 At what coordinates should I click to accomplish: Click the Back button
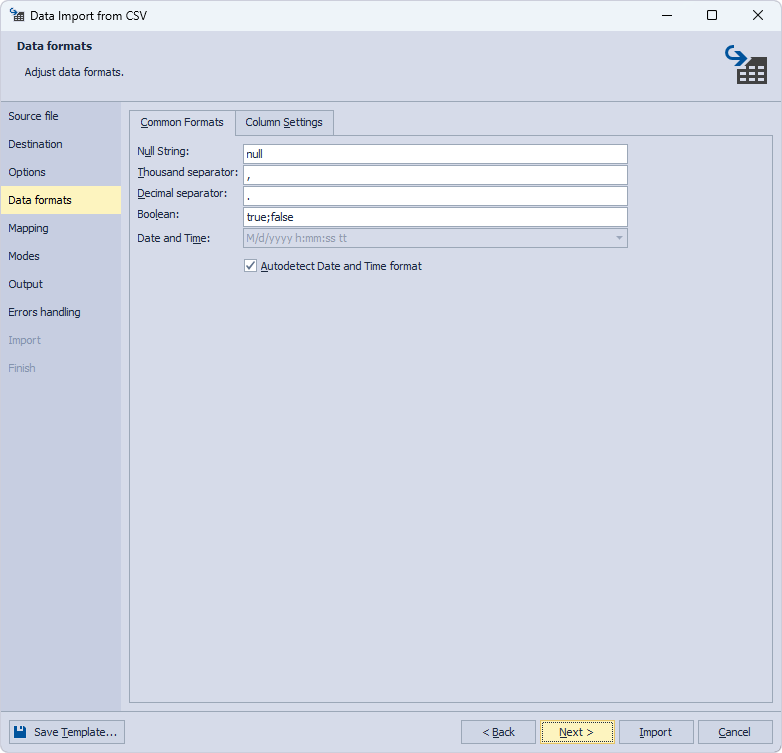(498, 732)
